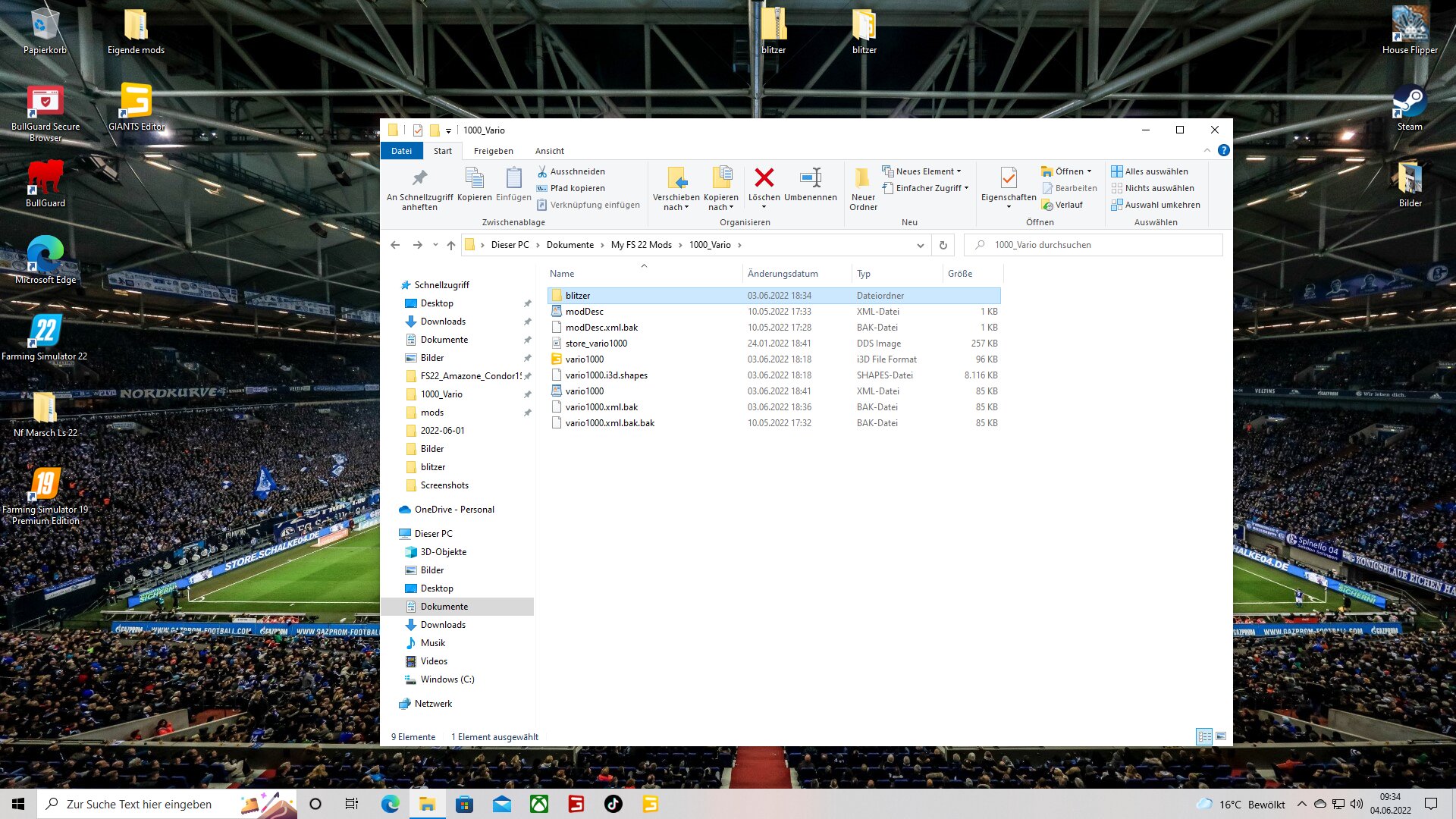Open the Ansicht ribbon tab

click(x=549, y=151)
